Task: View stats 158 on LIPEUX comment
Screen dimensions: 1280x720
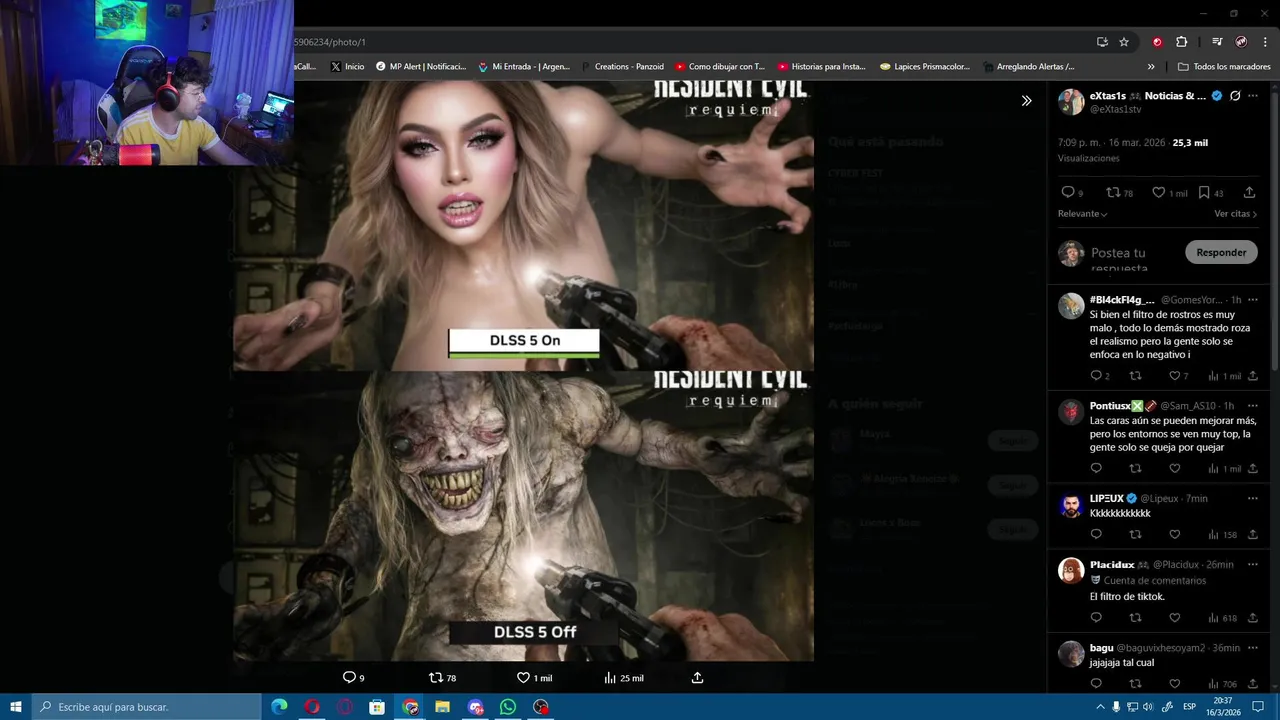Action: click(1222, 534)
